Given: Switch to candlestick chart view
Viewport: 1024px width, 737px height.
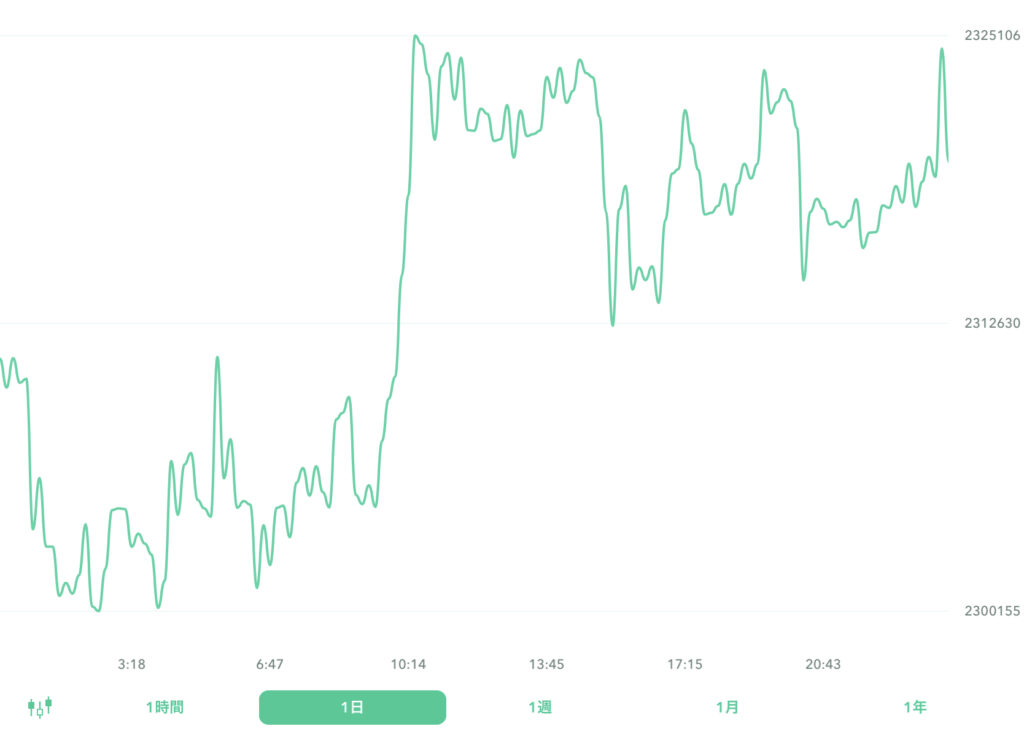Looking at the screenshot, I should coord(40,707).
